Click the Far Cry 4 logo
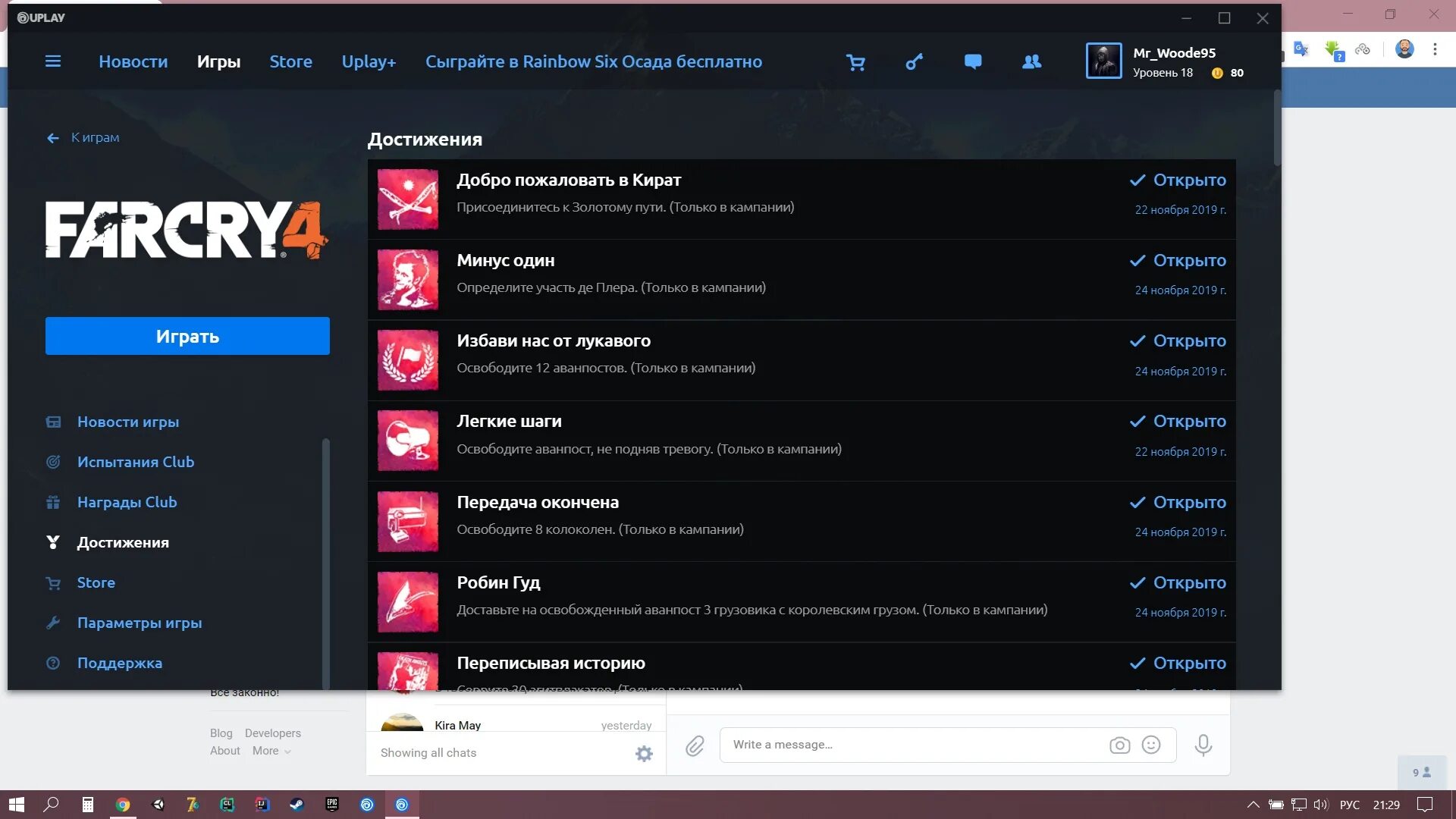This screenshot has height=819, width=1456. click(x=187, y=230)
